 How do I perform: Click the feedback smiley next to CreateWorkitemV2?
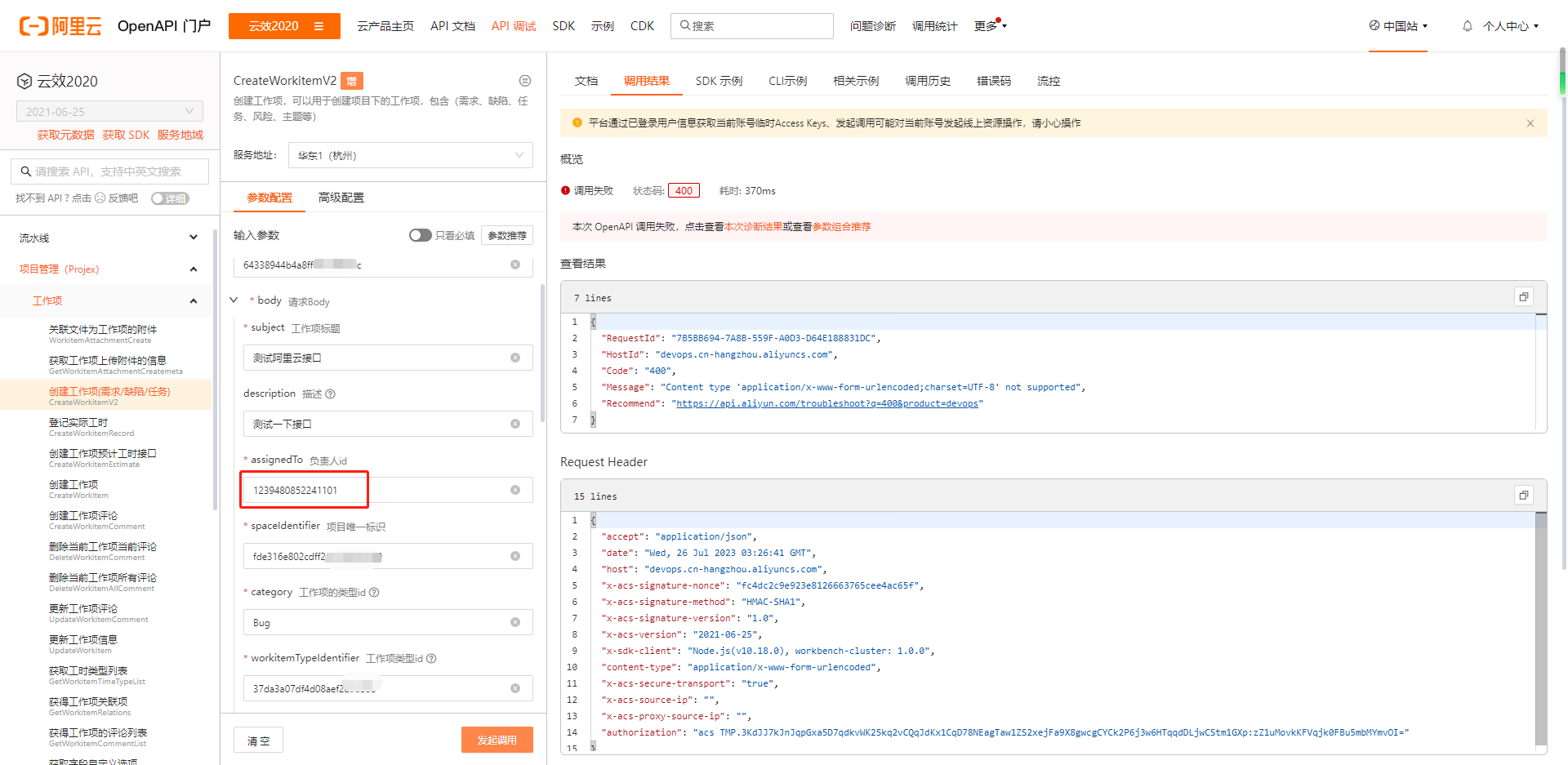[525, 81]
